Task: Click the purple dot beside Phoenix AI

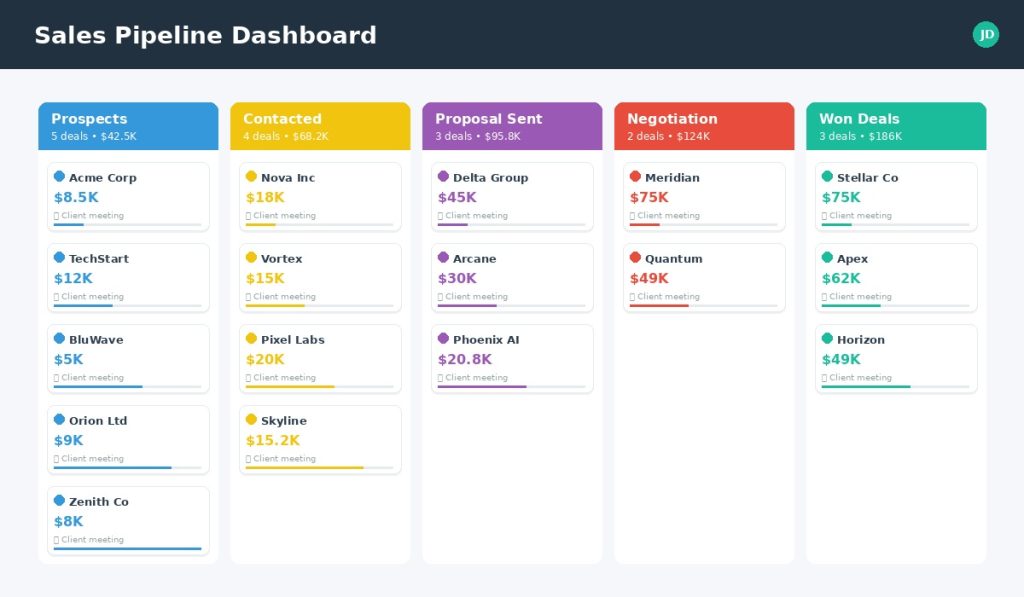Action: point(443,338)
